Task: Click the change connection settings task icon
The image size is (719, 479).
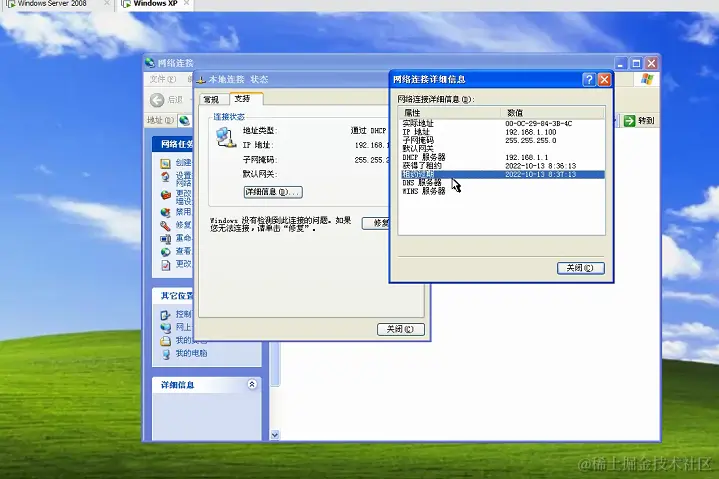Action: click(x=166, y=264)
